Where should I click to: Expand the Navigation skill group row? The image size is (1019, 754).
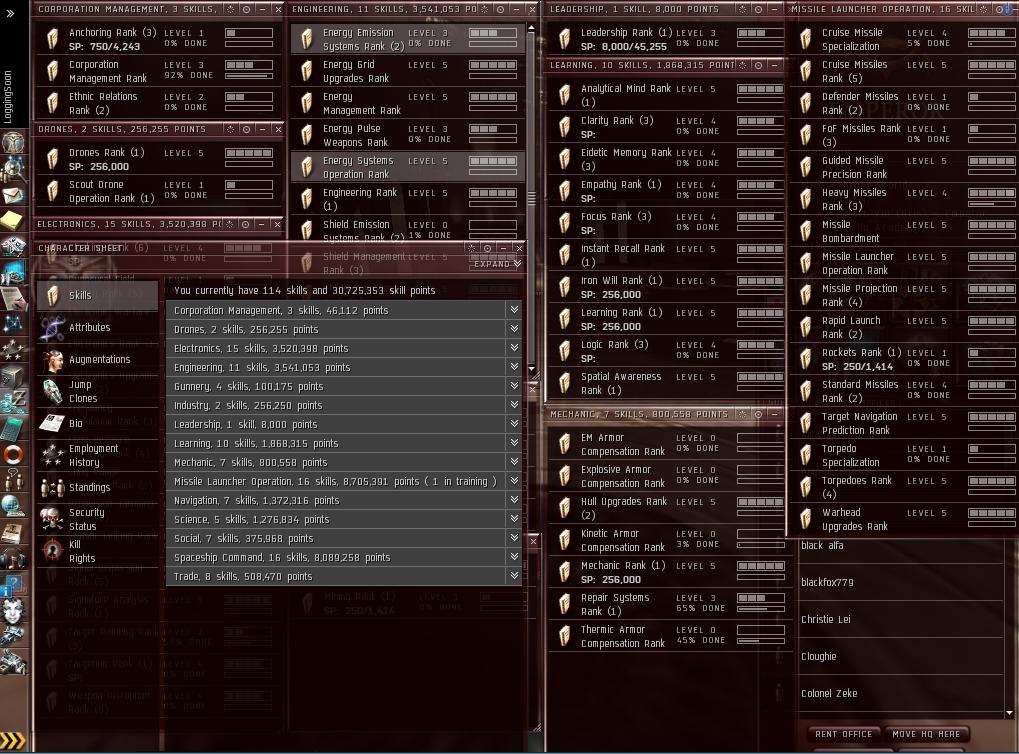pos(514,500)
